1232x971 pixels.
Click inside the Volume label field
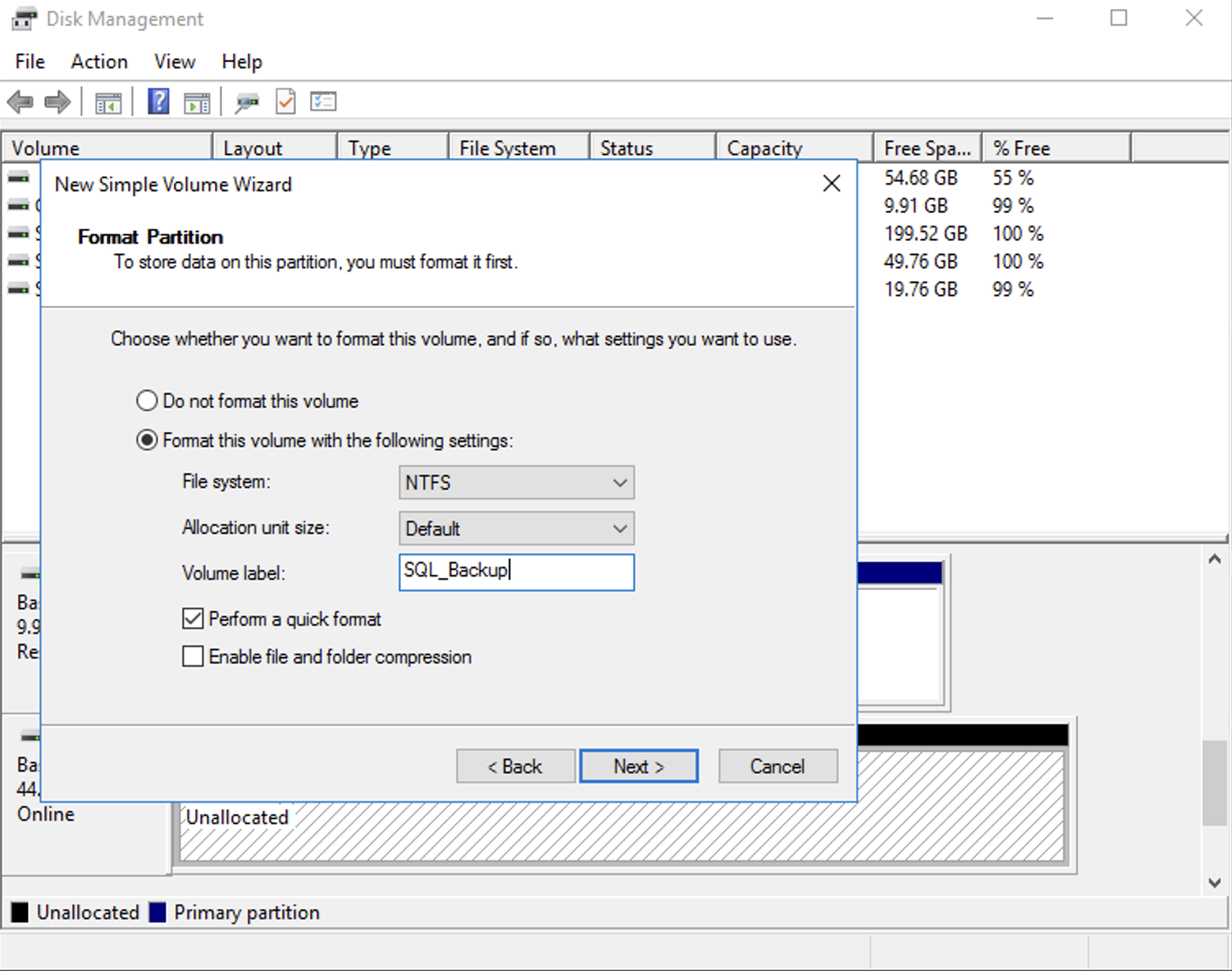tap(516, 572)
